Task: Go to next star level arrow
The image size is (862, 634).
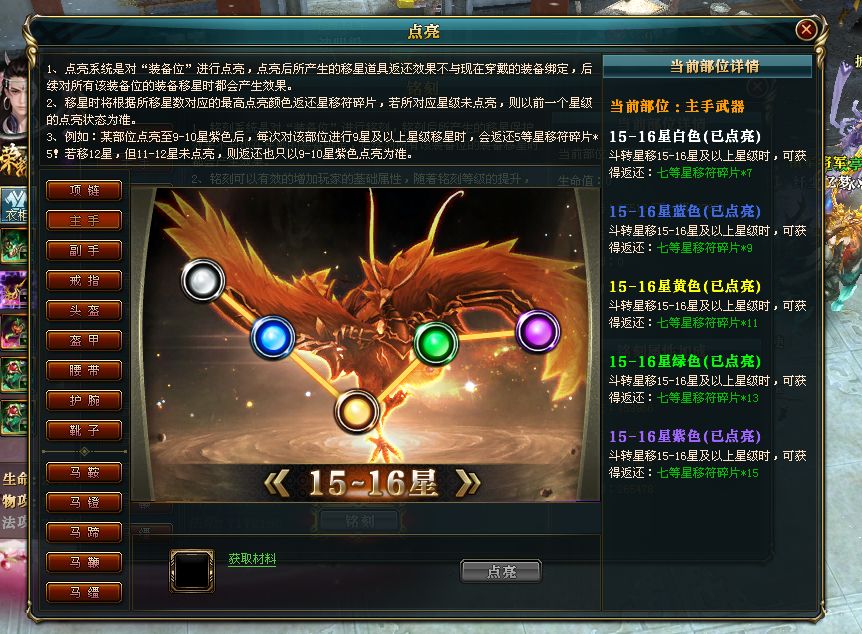Action: (x=467, y=484)
